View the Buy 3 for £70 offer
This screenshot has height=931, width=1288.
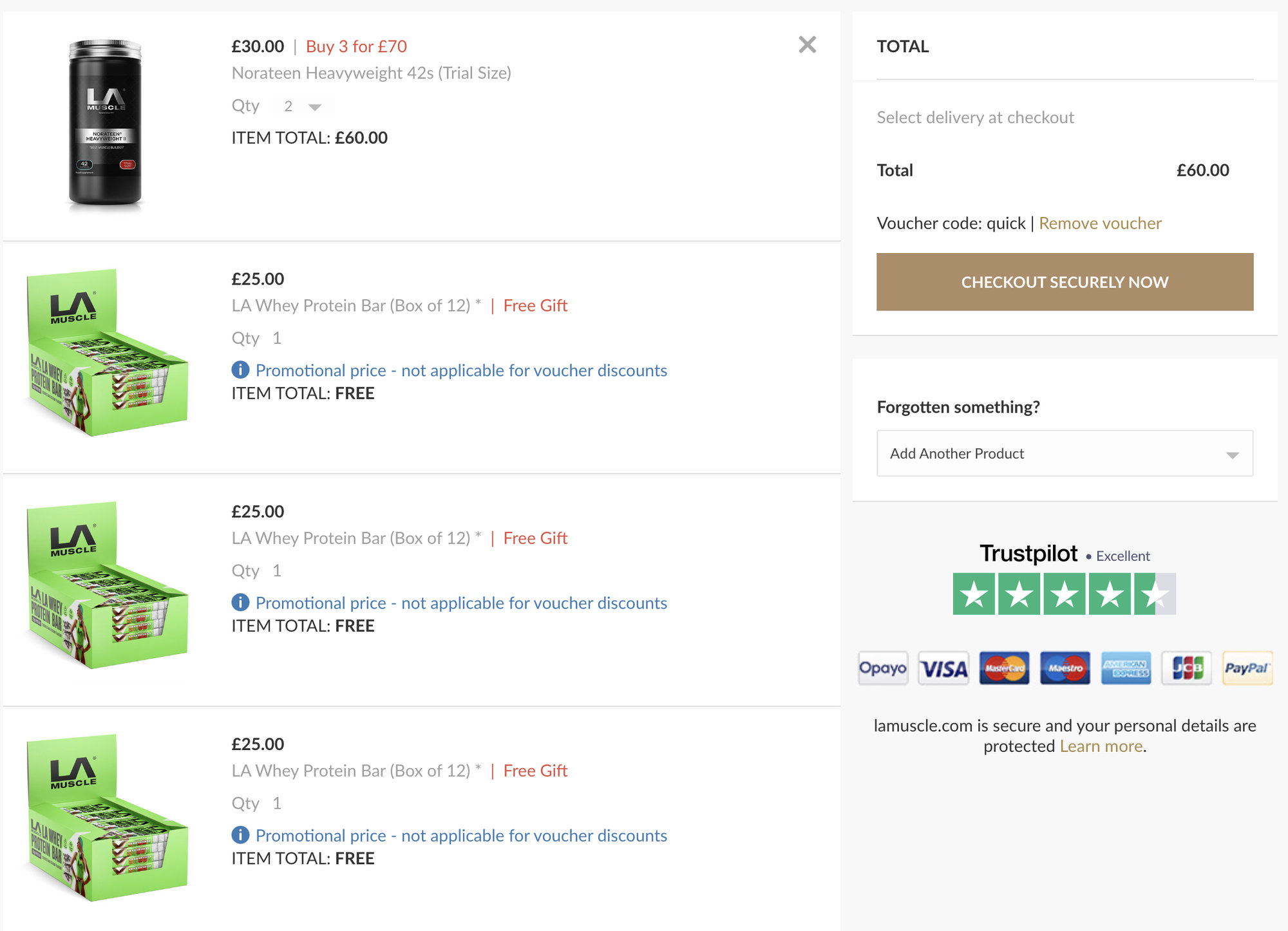[356, 46]
